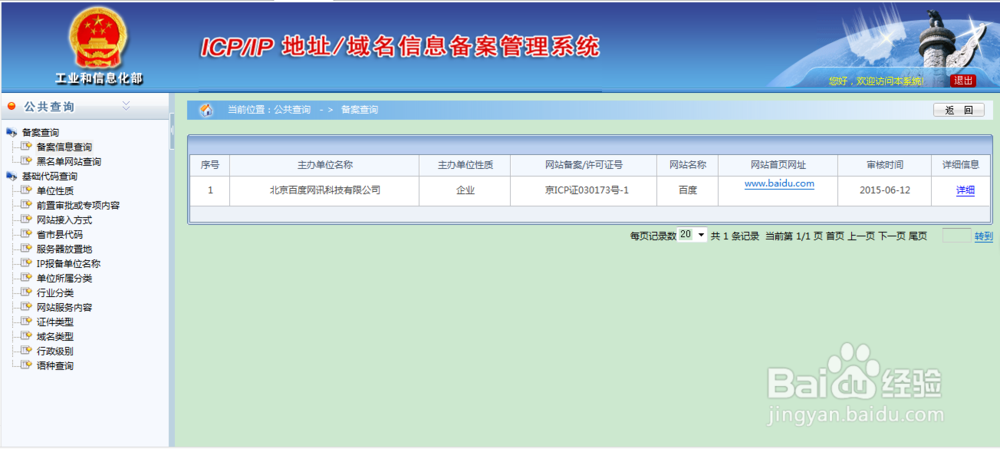Expand the 基础代码查询 tree node

pyautogui.click(x=11, y=176)
